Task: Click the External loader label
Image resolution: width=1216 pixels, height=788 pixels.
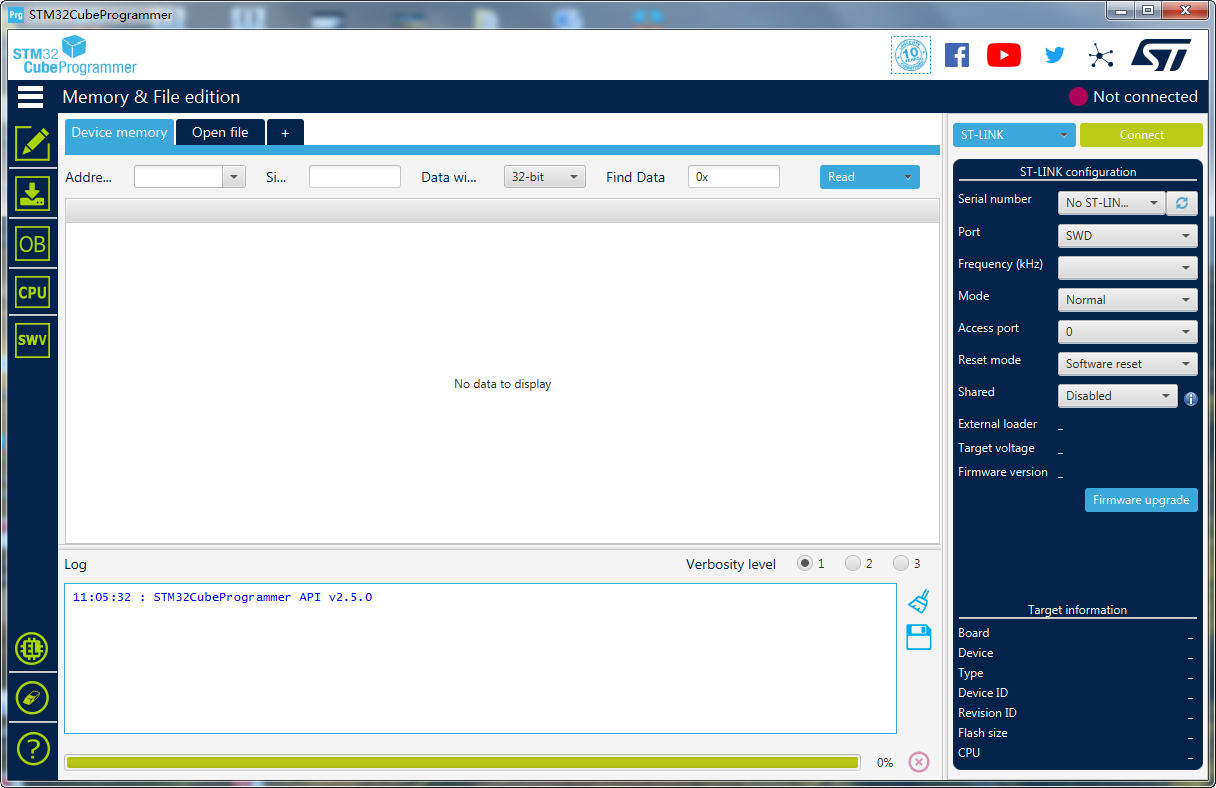Action: 997,424
